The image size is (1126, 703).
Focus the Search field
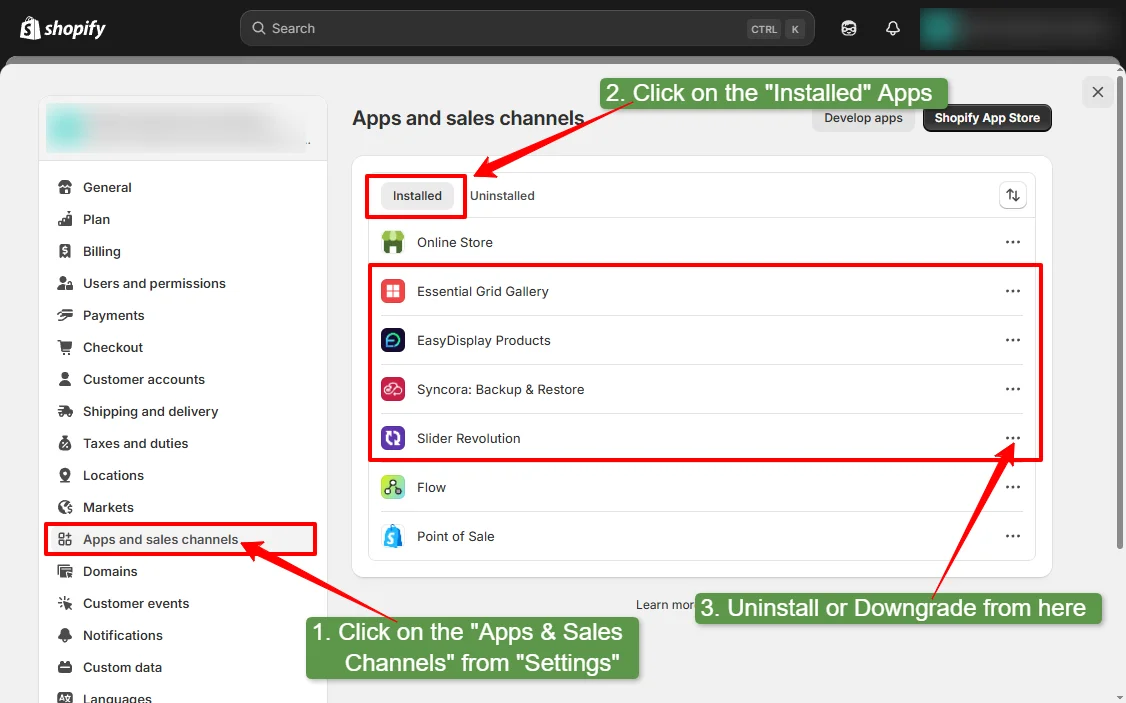pyautogui.click(x=527, y=29)
